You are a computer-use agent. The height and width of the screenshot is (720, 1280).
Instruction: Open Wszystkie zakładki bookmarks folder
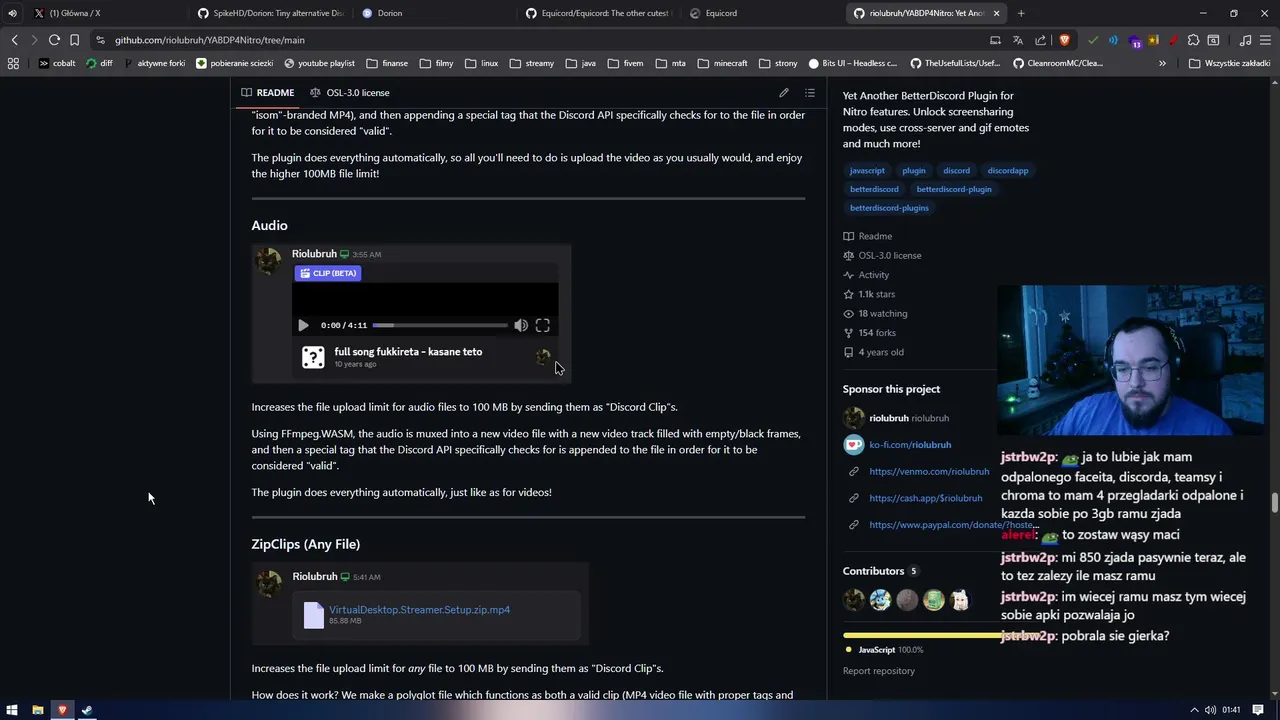[x=1229, y=63]
